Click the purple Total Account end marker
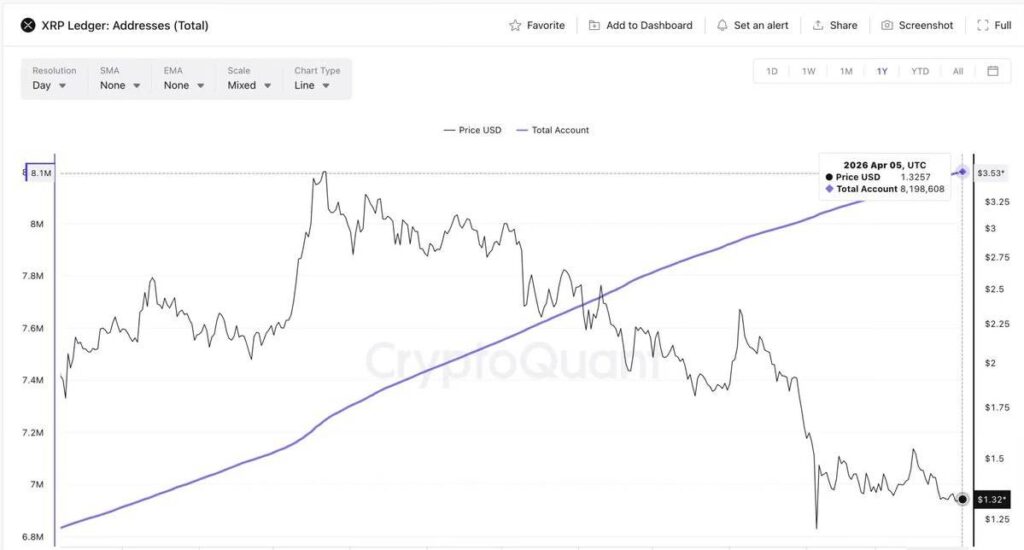 pyautogui.click(x=963, y=172)
